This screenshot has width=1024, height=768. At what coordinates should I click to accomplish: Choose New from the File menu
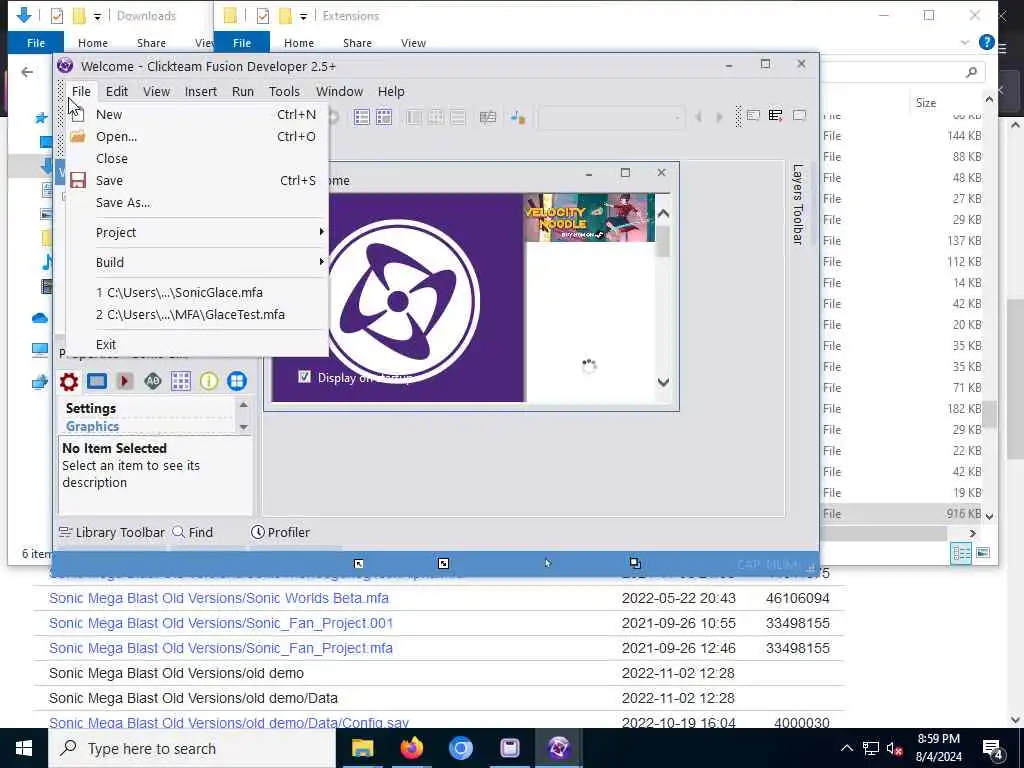point(197,114)
